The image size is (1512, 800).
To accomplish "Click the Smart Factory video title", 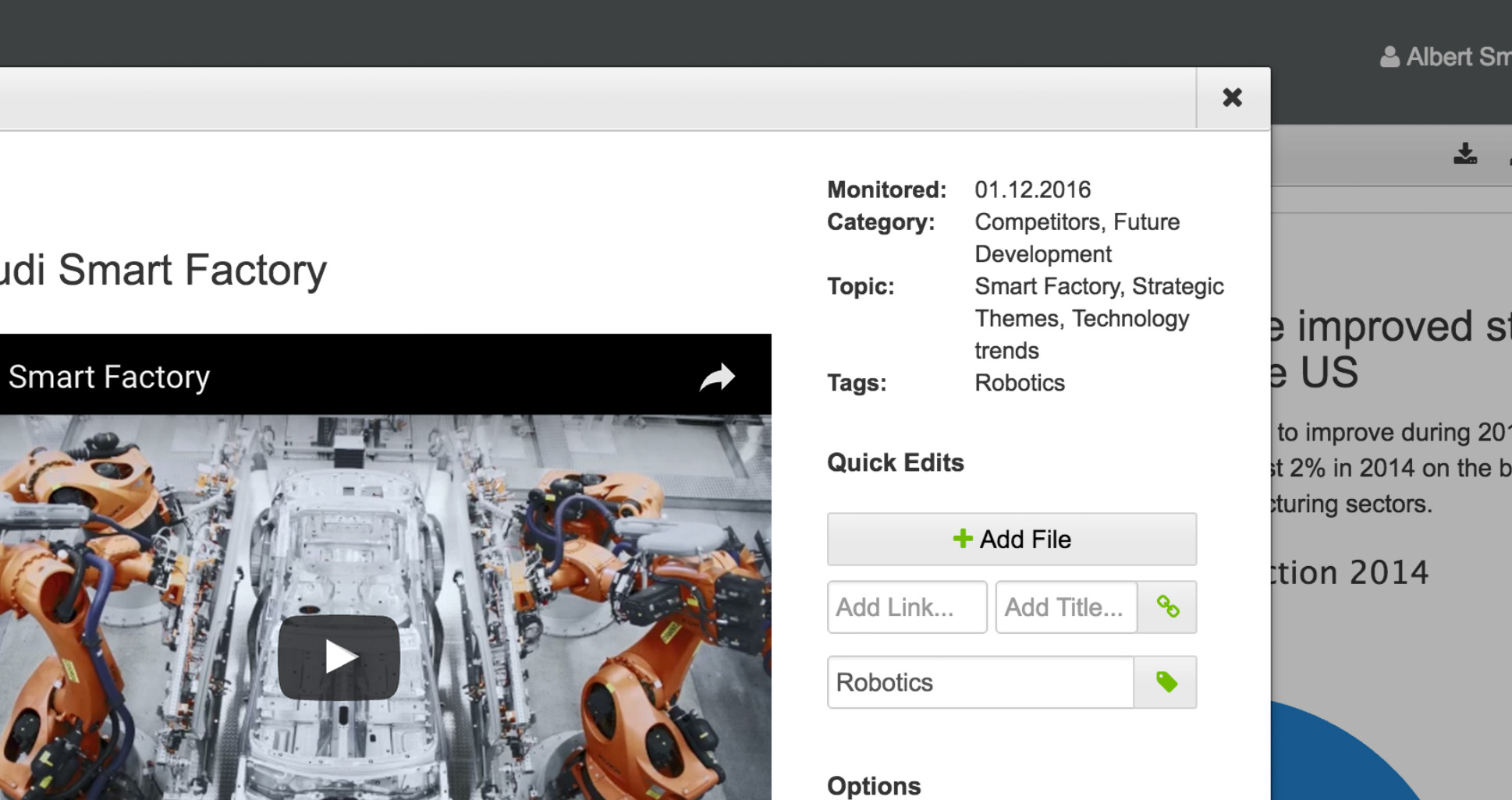I will [x=109, y=377].
